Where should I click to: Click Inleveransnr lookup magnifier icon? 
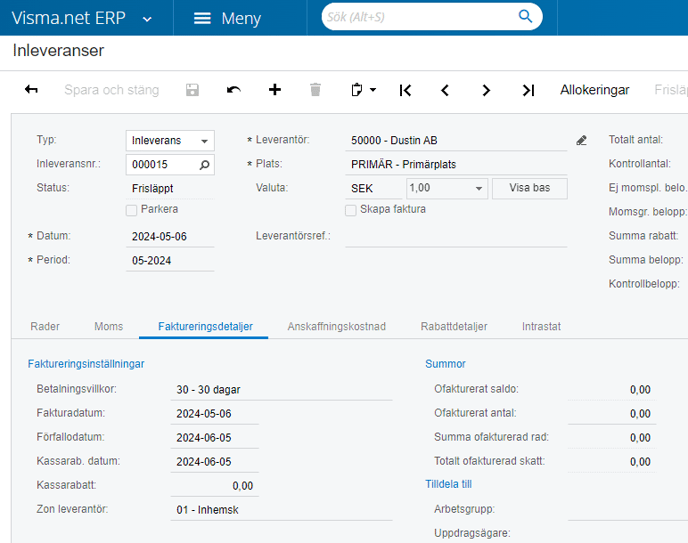(x=204, y=165)
